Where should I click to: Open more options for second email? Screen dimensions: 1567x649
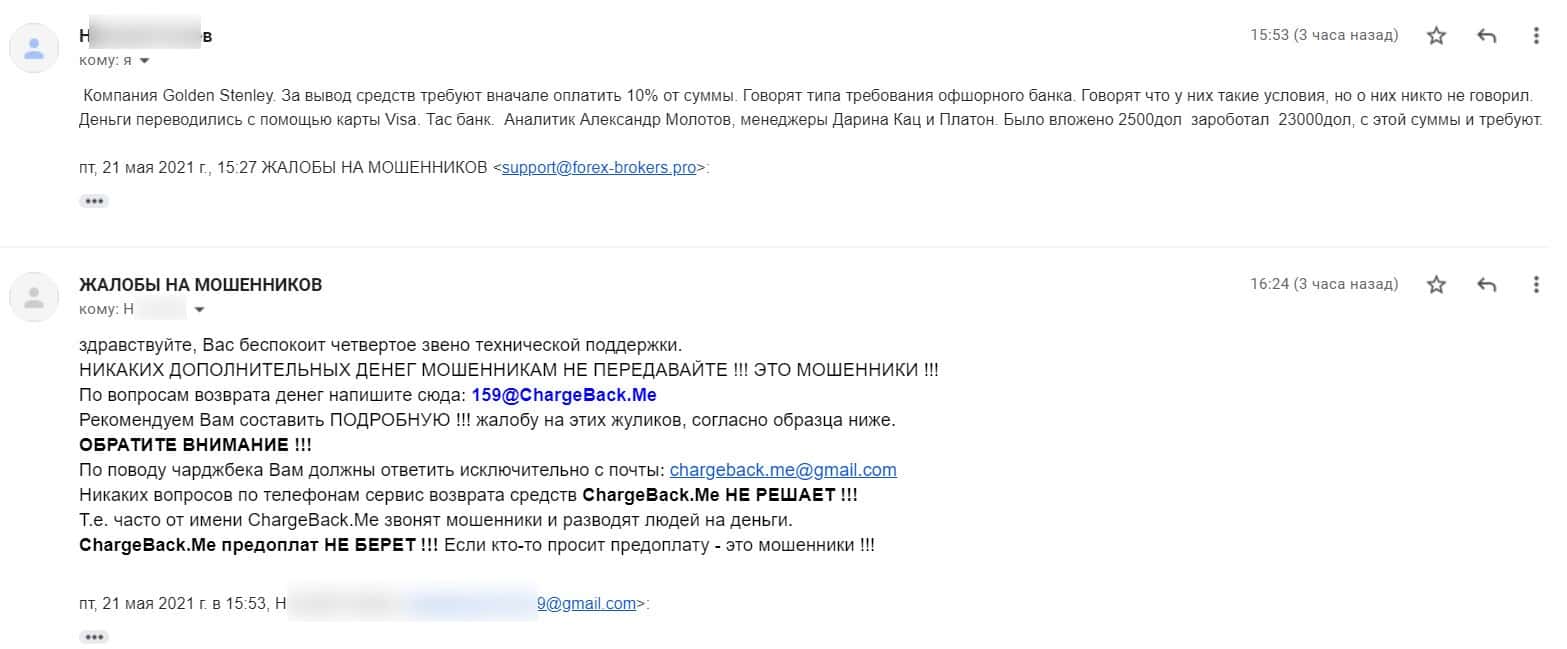click(x=1536, y=285)
